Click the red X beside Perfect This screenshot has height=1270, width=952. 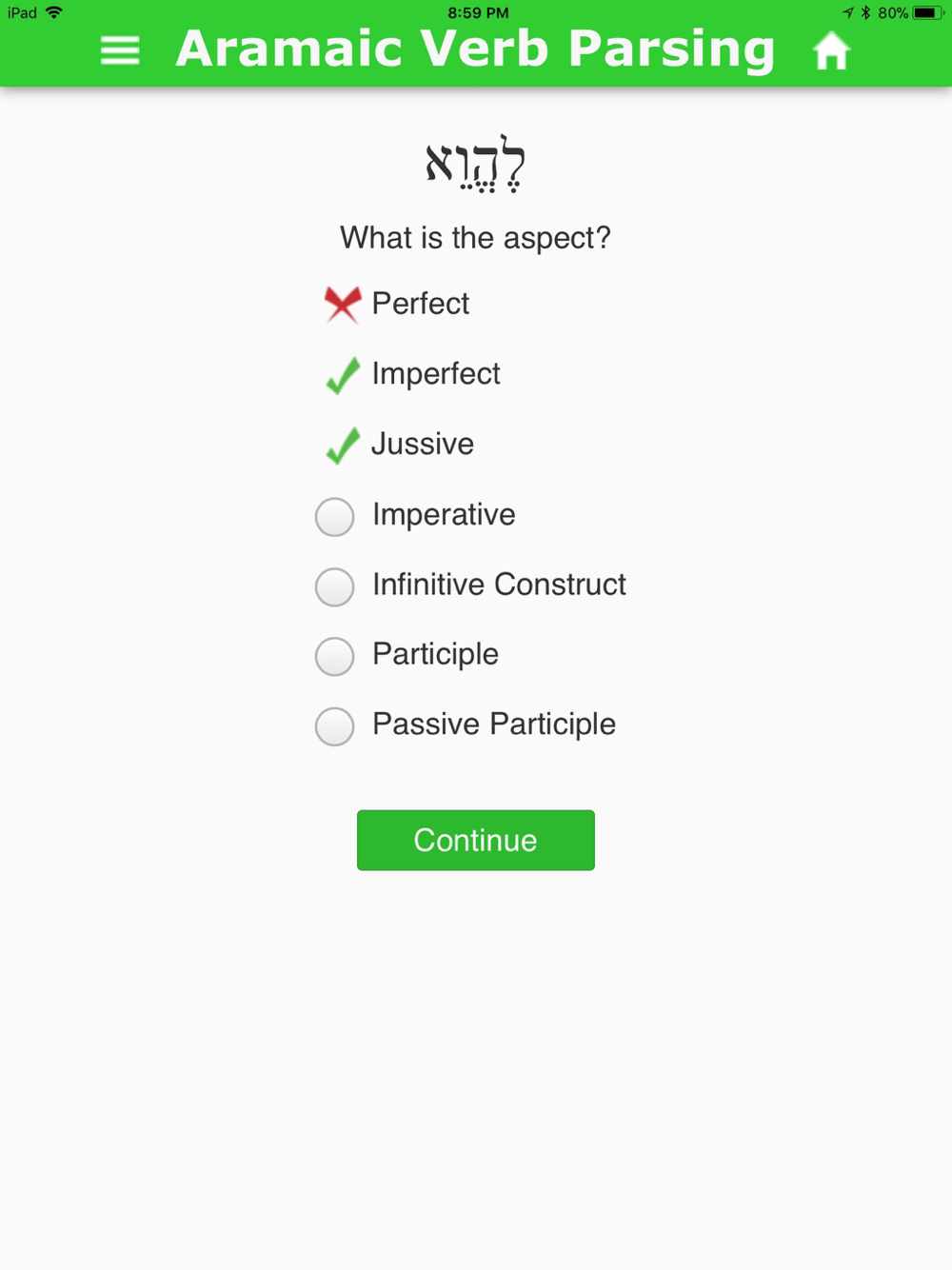342,305
